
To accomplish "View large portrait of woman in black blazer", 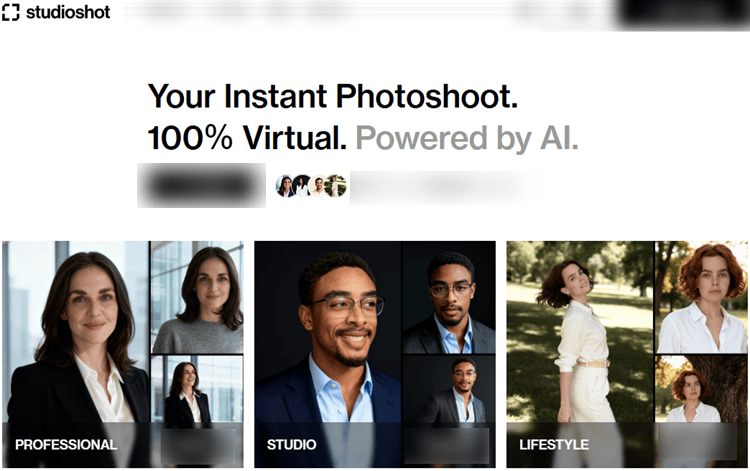I will 76,330.
